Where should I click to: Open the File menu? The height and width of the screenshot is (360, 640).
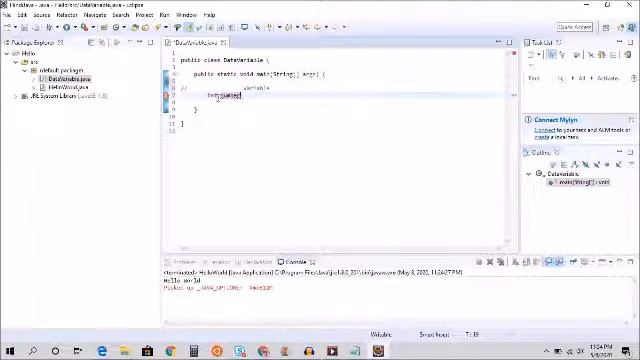click(7, 15)
